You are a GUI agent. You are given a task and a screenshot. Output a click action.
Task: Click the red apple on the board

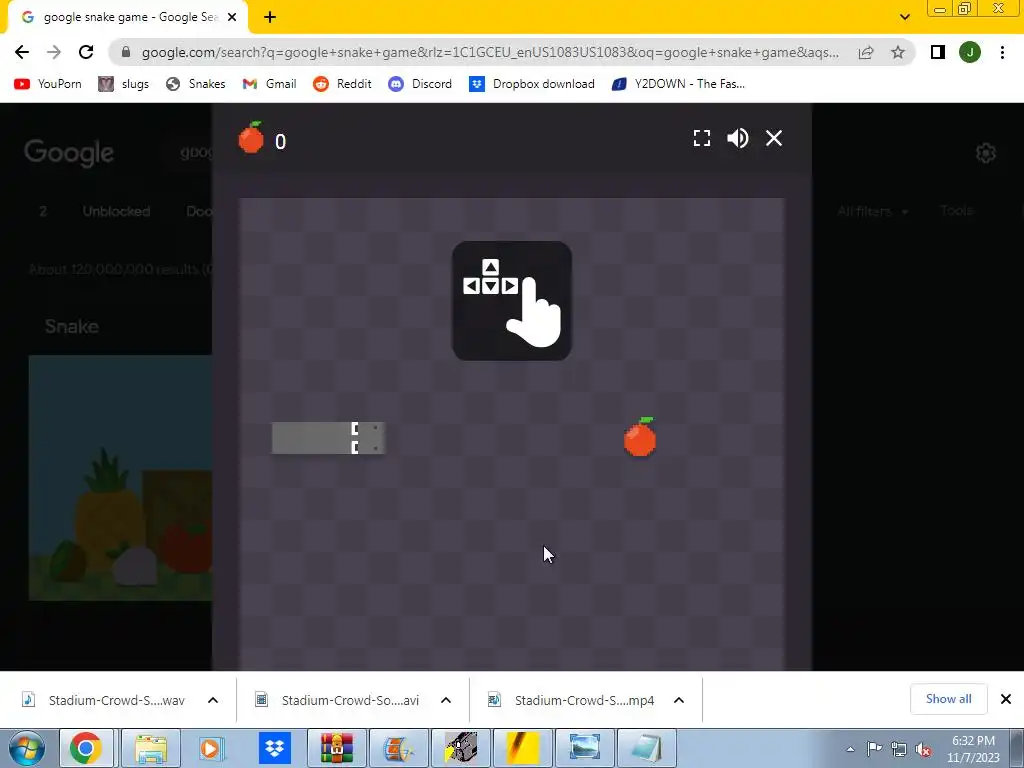point(639,437)
